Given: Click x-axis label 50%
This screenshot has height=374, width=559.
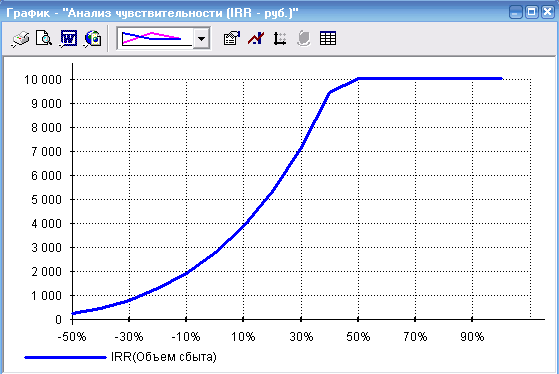Looking at the screenshot, I should (x=358, y=337).
